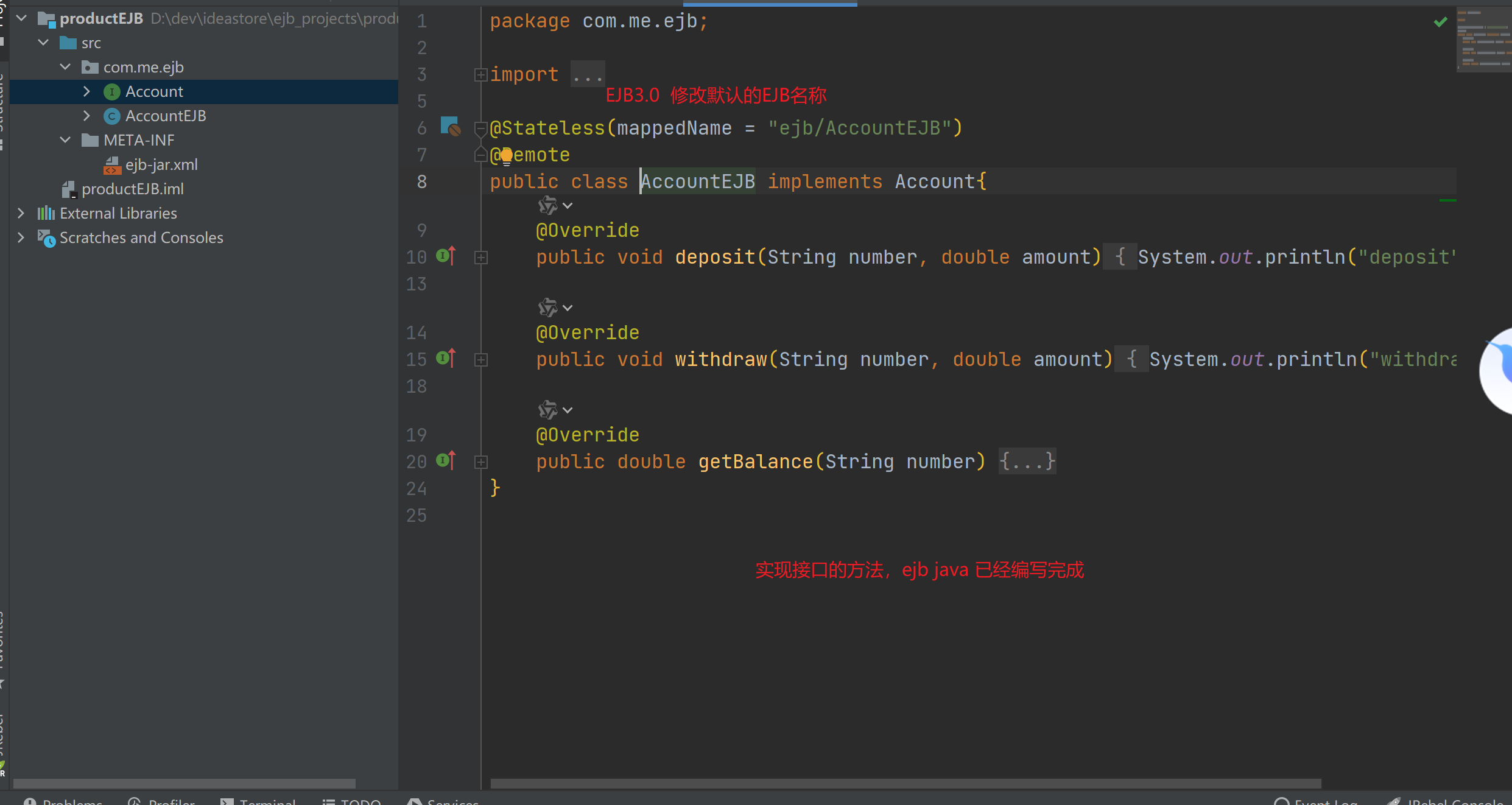
Task: Click the inlay author icon above the withdraw method
Action: [547, 308]
